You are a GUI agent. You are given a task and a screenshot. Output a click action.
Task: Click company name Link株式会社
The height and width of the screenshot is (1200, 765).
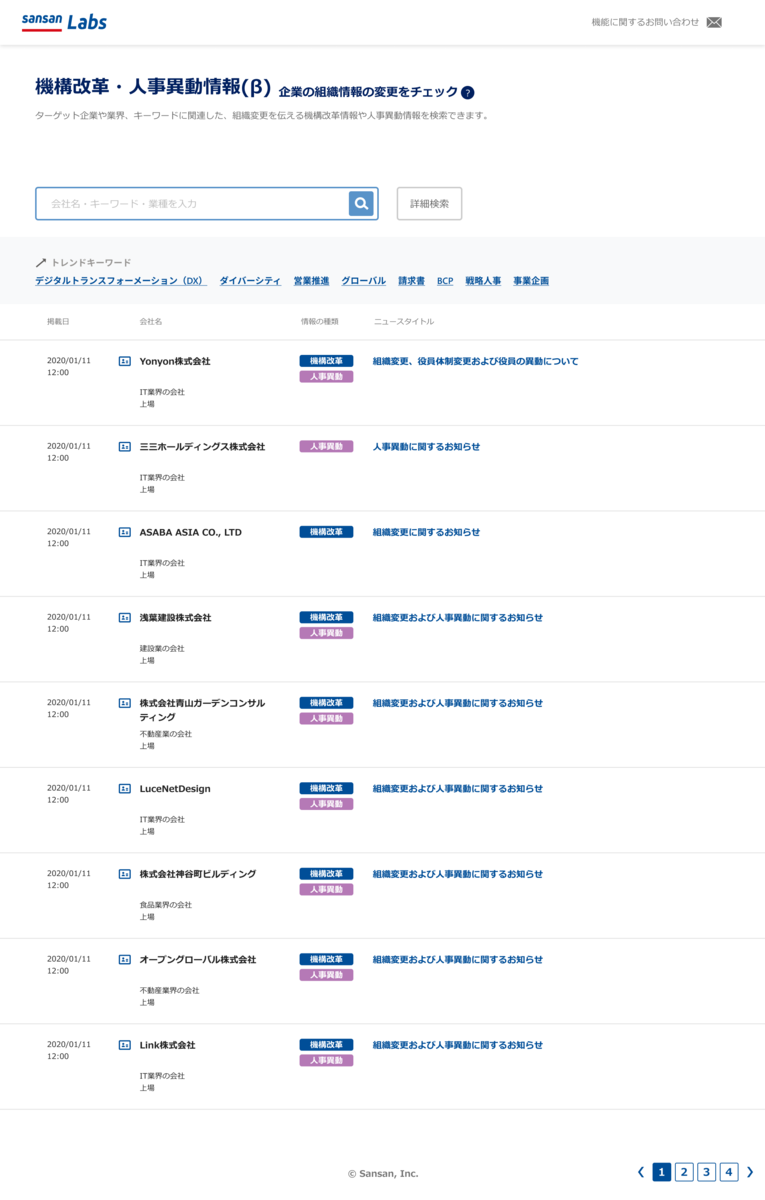coord(167,1045)
